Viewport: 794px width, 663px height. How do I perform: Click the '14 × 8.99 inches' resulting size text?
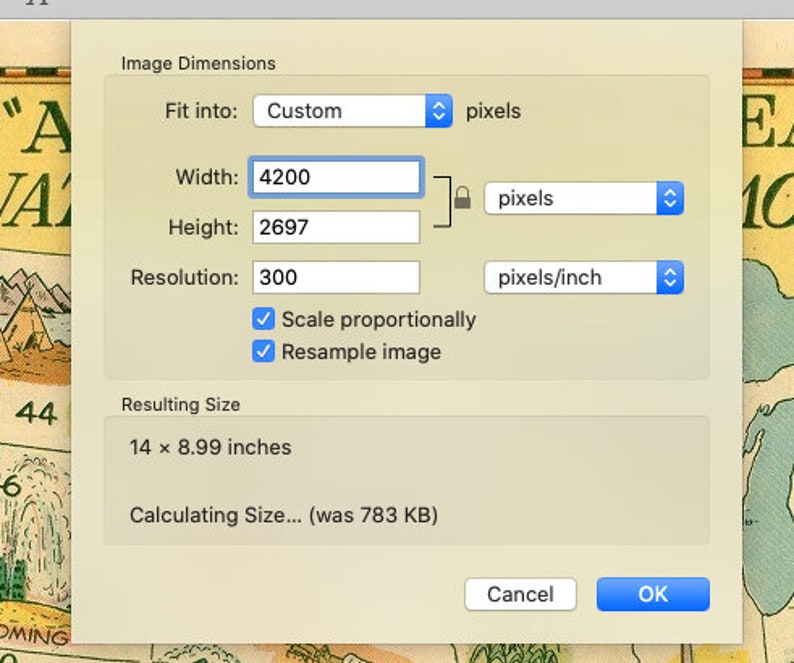point(211,447)
